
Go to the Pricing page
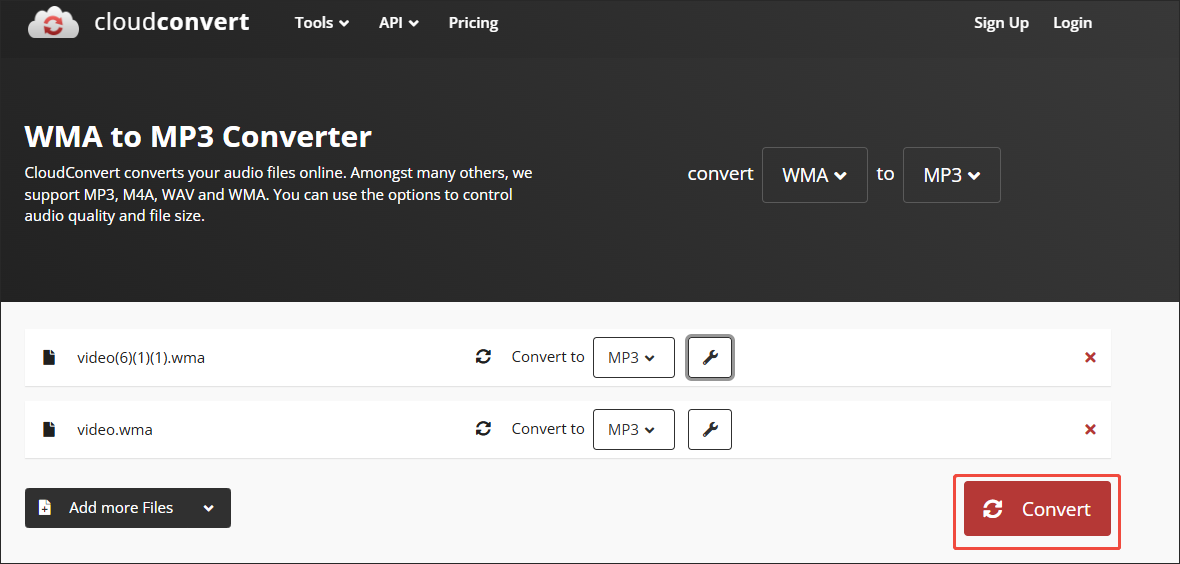[473, 23]
